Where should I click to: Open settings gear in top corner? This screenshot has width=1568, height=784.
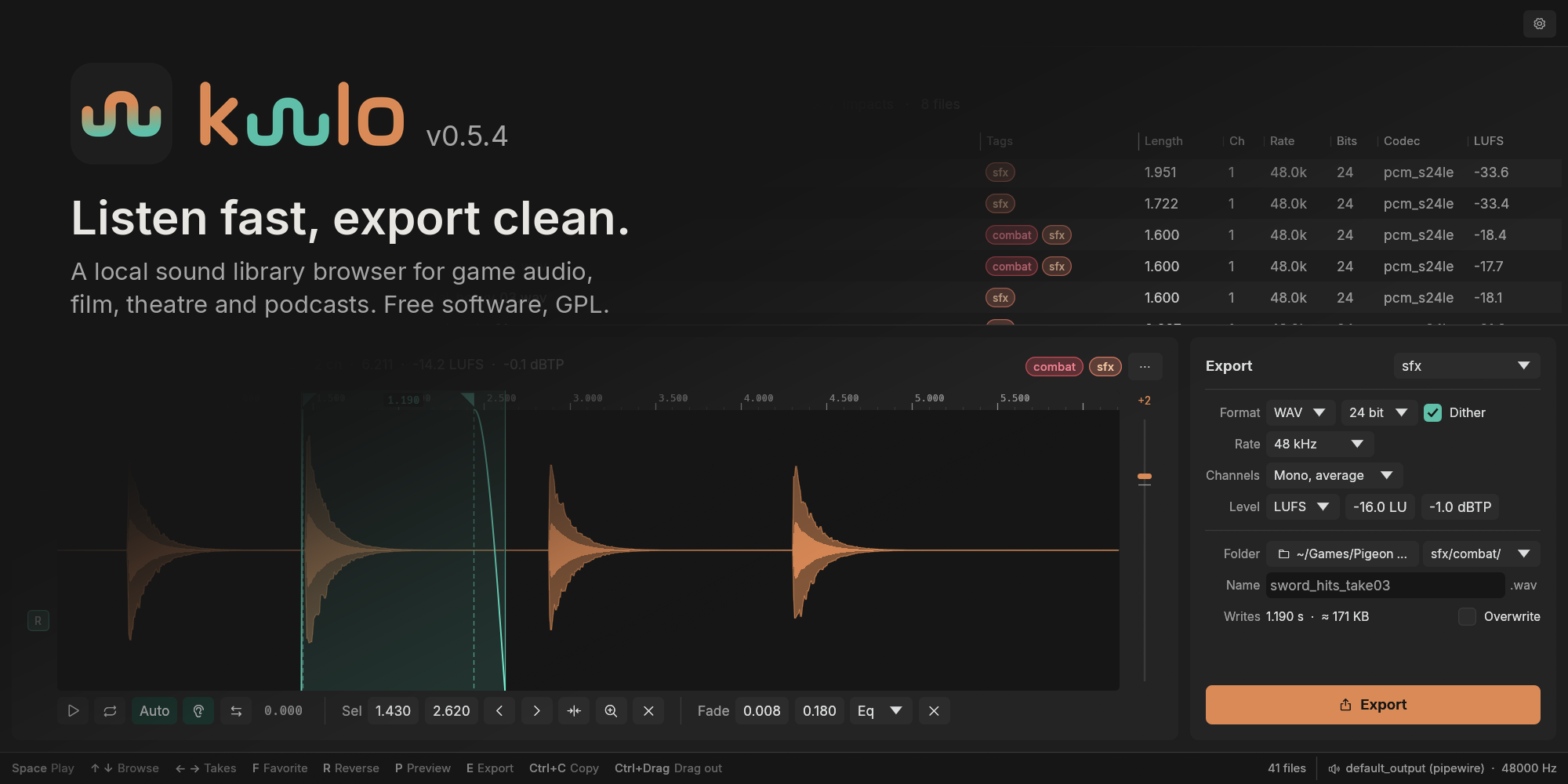pos(1540,24)
